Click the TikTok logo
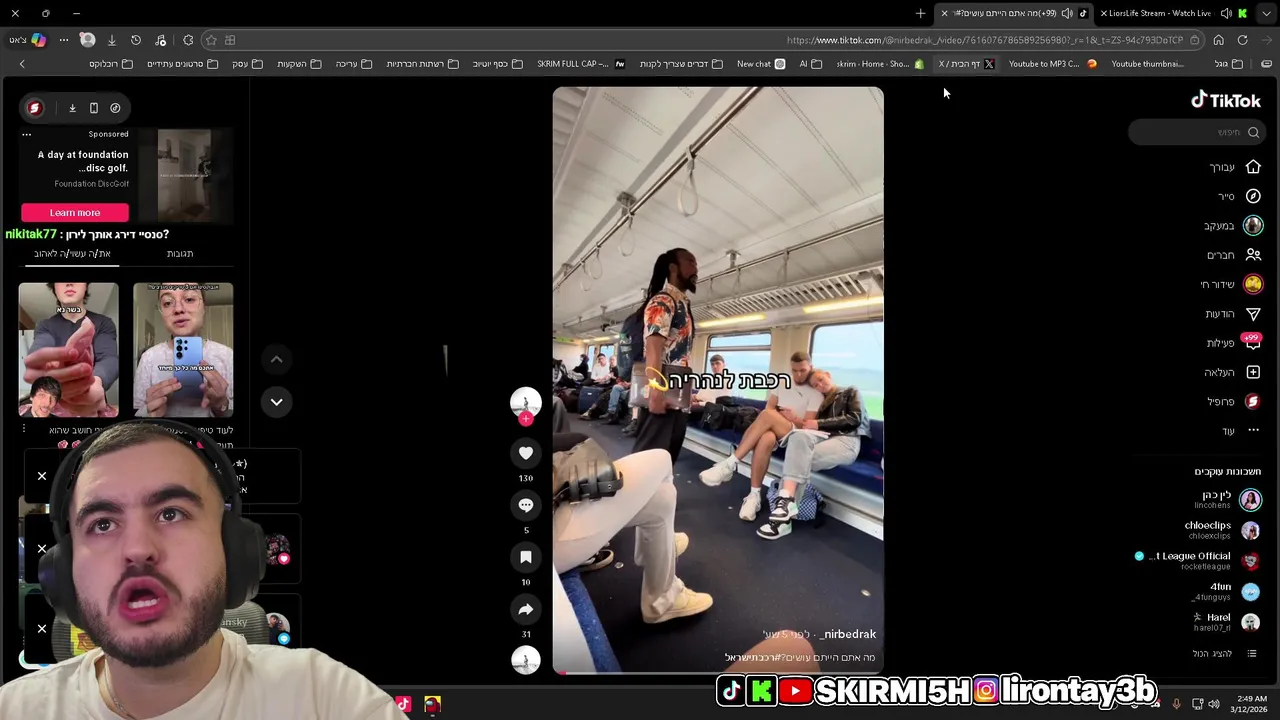Image resolution: width=1280 pixels, height=720 pixels. coord(1225,100)
